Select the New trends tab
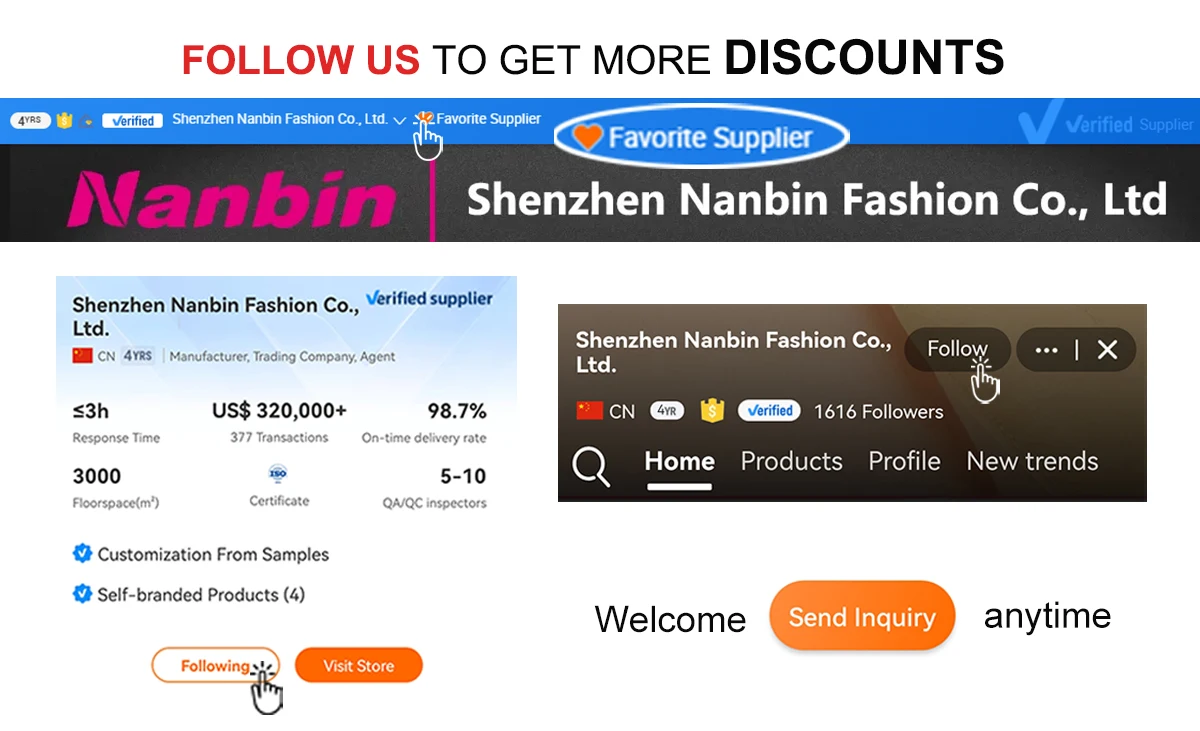 [x=1032, y=461]
